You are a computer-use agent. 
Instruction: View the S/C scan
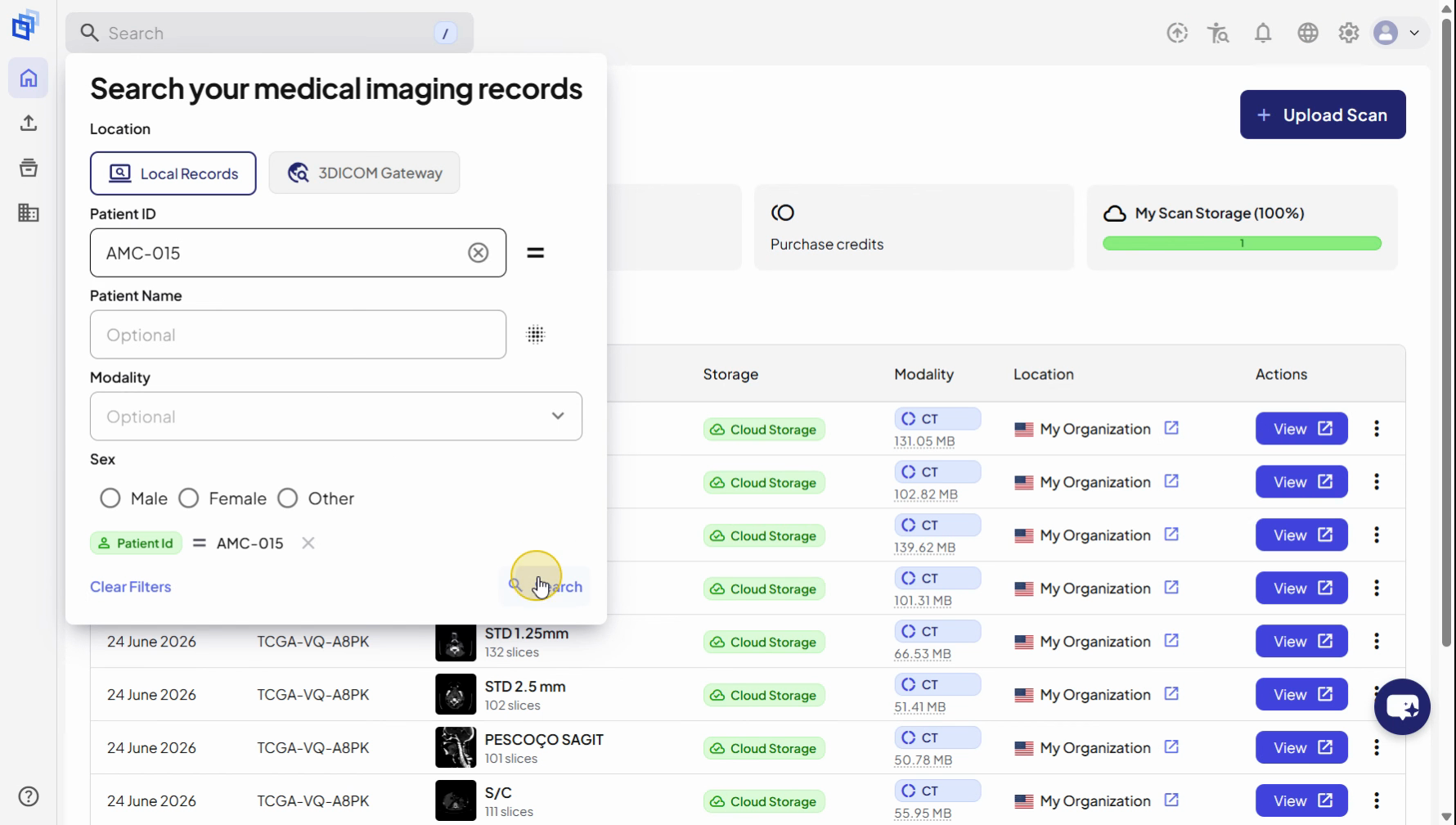pyautogui.click(x=1301, y=801)
